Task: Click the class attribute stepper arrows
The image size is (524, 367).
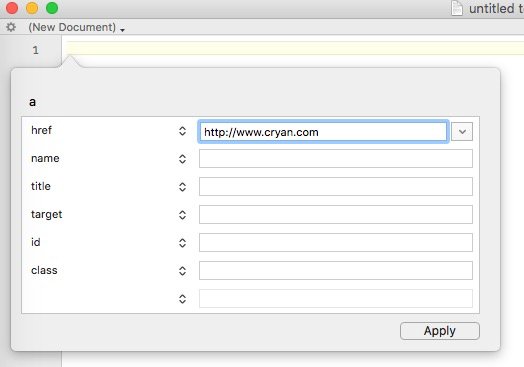Action: (182, 271)
